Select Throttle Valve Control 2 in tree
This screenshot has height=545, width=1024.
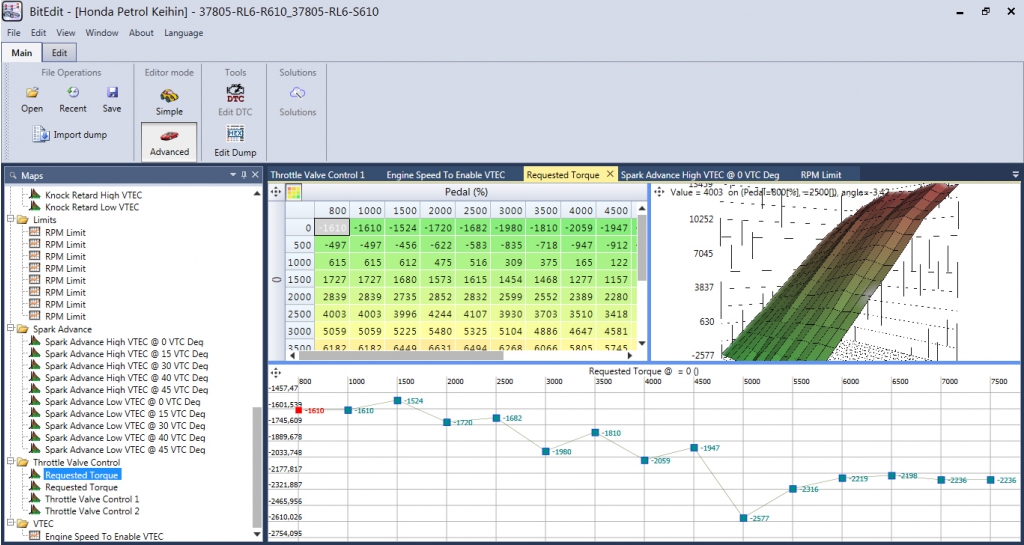pyautogui.click(x=92, y=511)
